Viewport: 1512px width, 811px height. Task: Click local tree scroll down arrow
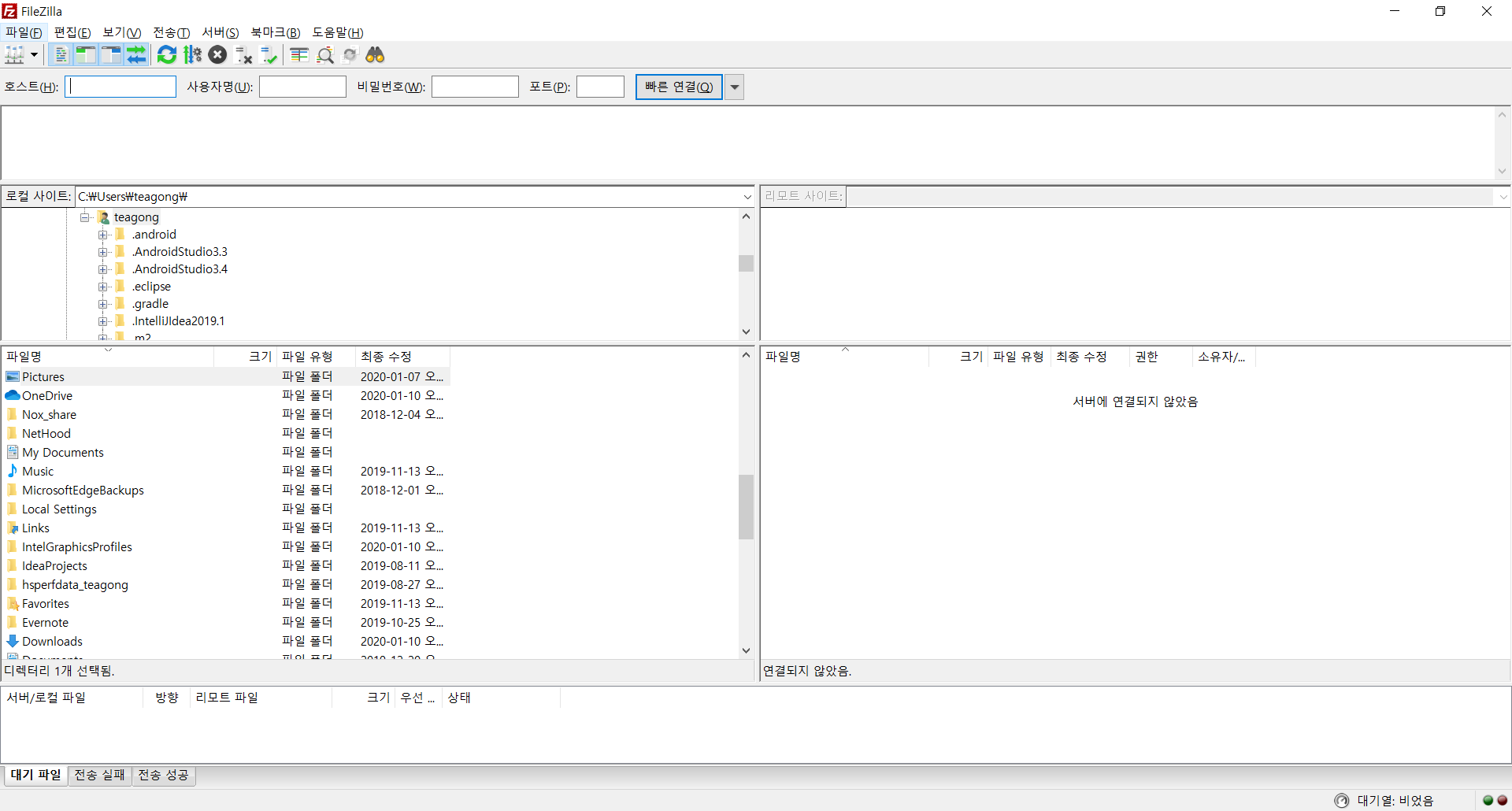coord(746,332)
